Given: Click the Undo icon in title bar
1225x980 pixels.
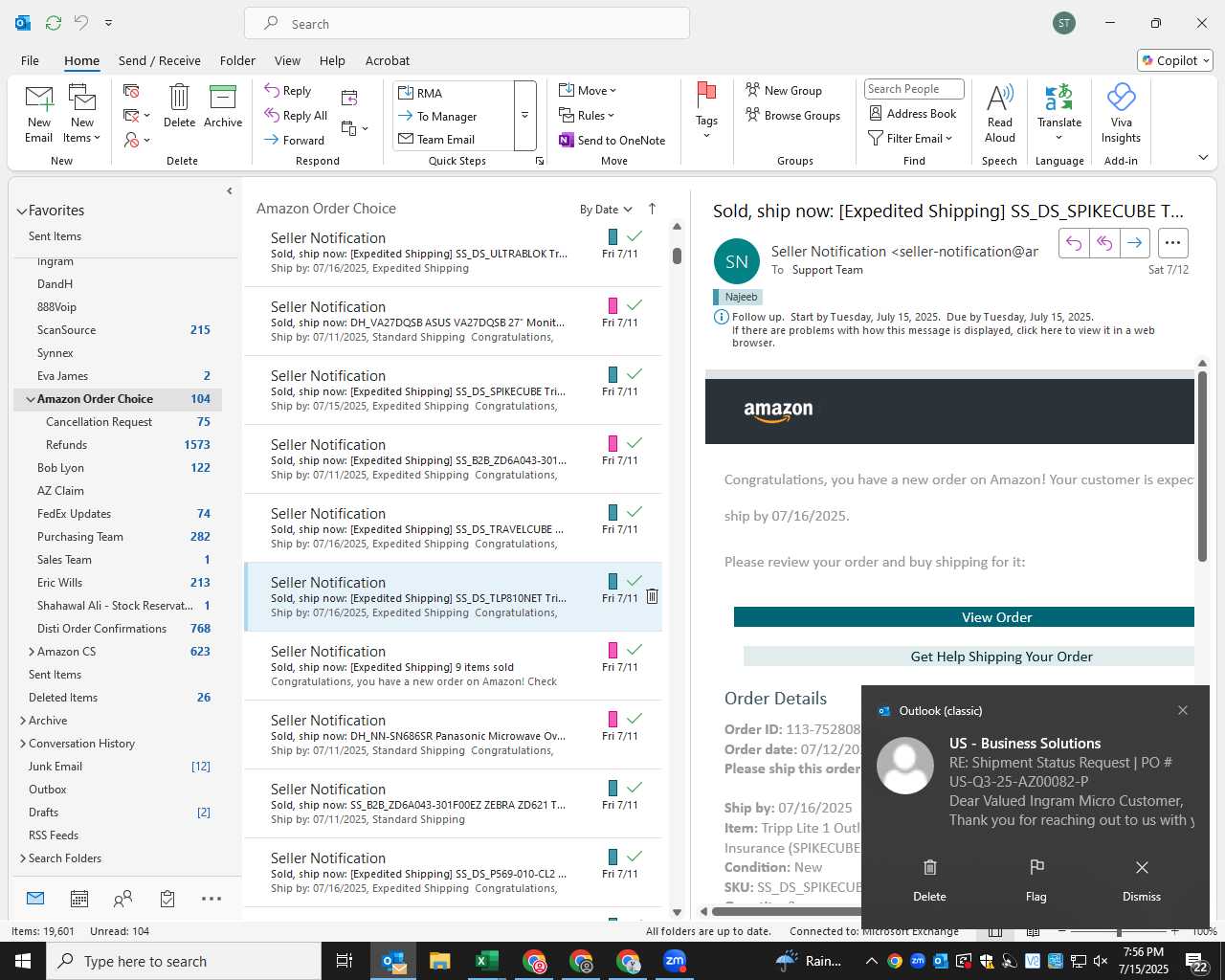Looking at the screenshot, I should pos(81,22).
